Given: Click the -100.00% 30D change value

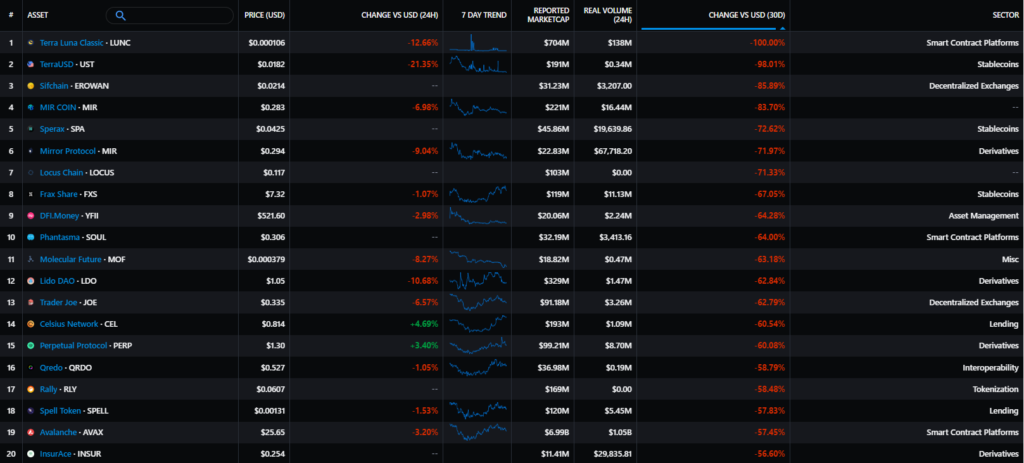Looking at the screenshot, I should coord(767,42).
